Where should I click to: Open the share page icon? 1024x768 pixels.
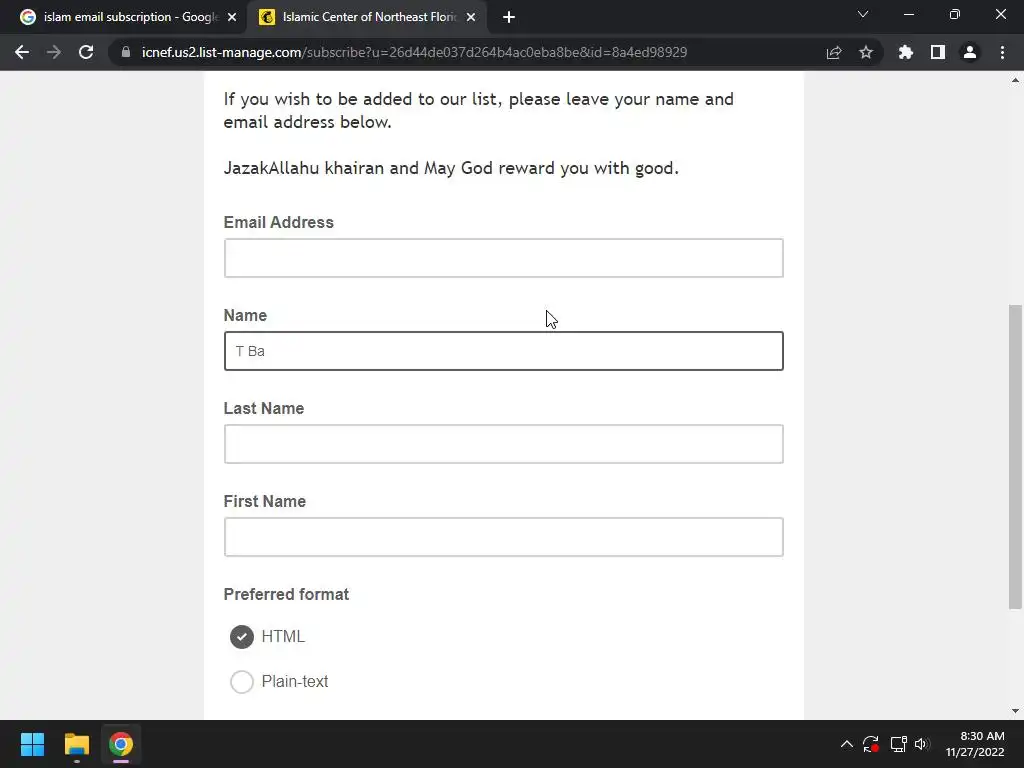[834, 52]
